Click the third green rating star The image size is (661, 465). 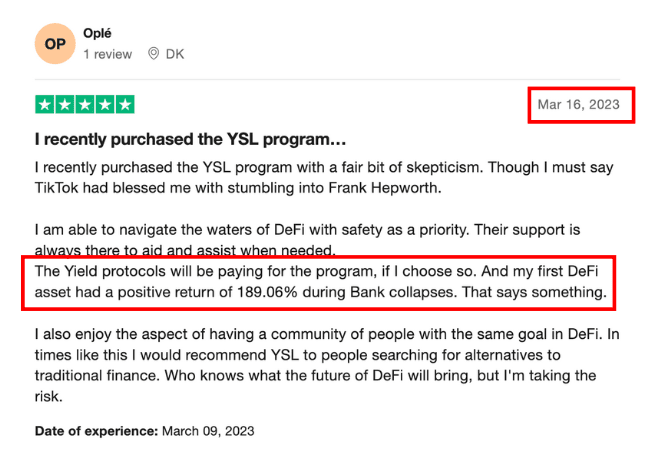(85, 104)
